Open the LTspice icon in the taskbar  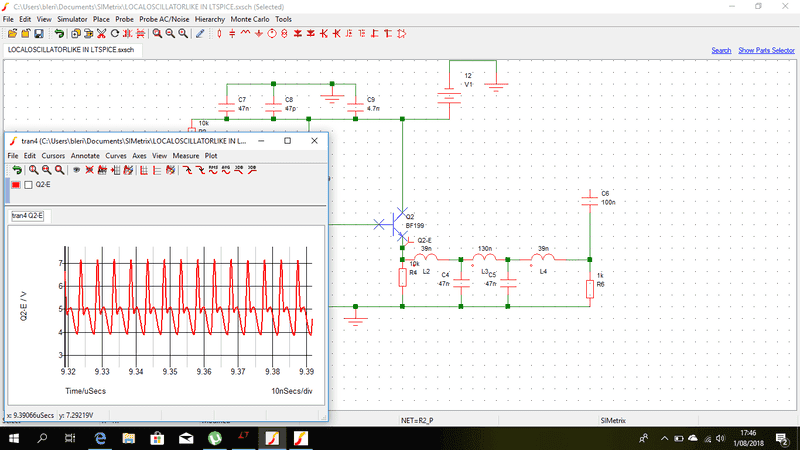pos(243,438)
